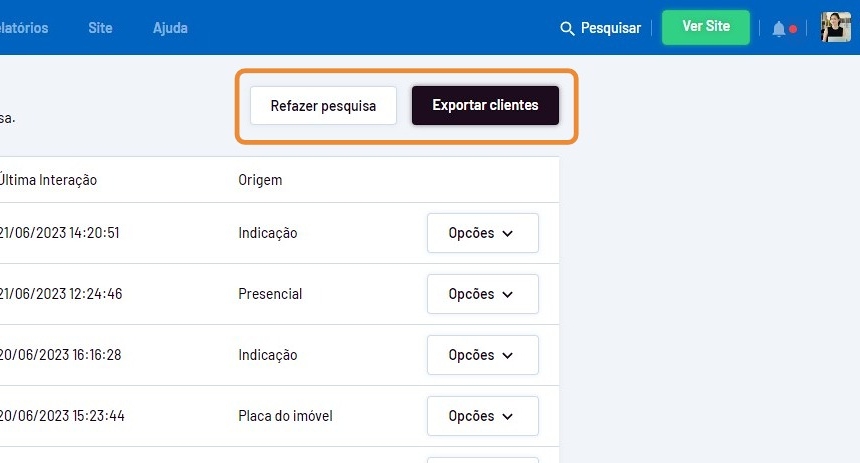The height and width of the screenshot is (463, 860).
Task: Select the Presencial origin cell
Action: click(x=270, y=294)
